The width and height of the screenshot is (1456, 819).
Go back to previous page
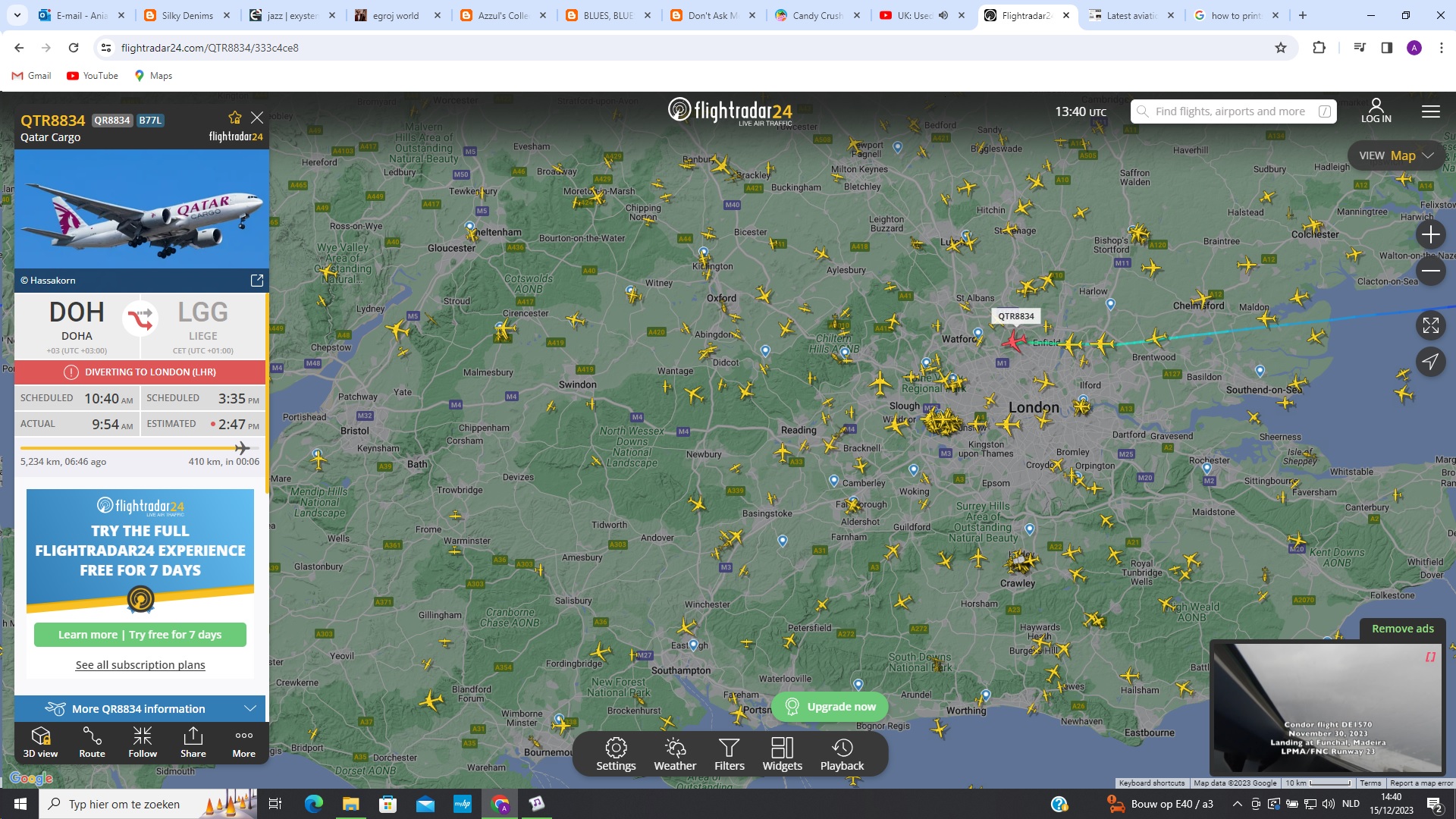19,48
